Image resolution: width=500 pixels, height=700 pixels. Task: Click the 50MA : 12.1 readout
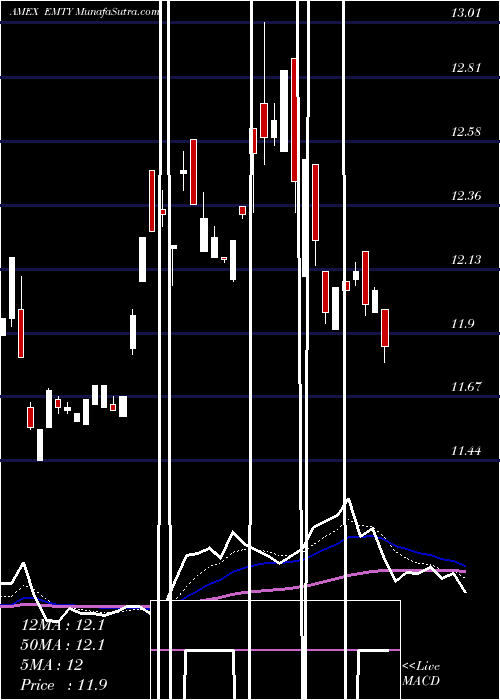(63, 645)
